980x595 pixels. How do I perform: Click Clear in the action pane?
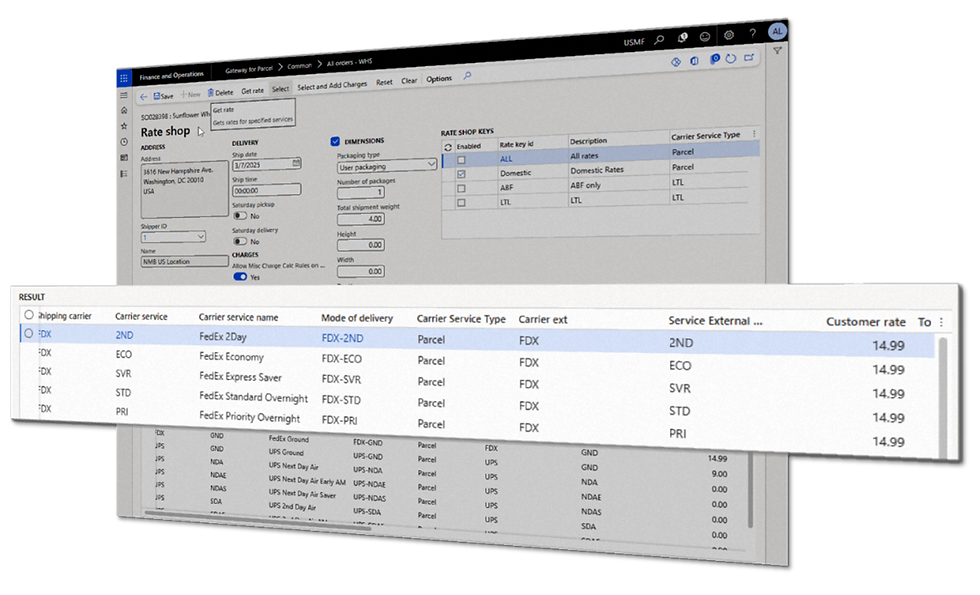(409, 81)
